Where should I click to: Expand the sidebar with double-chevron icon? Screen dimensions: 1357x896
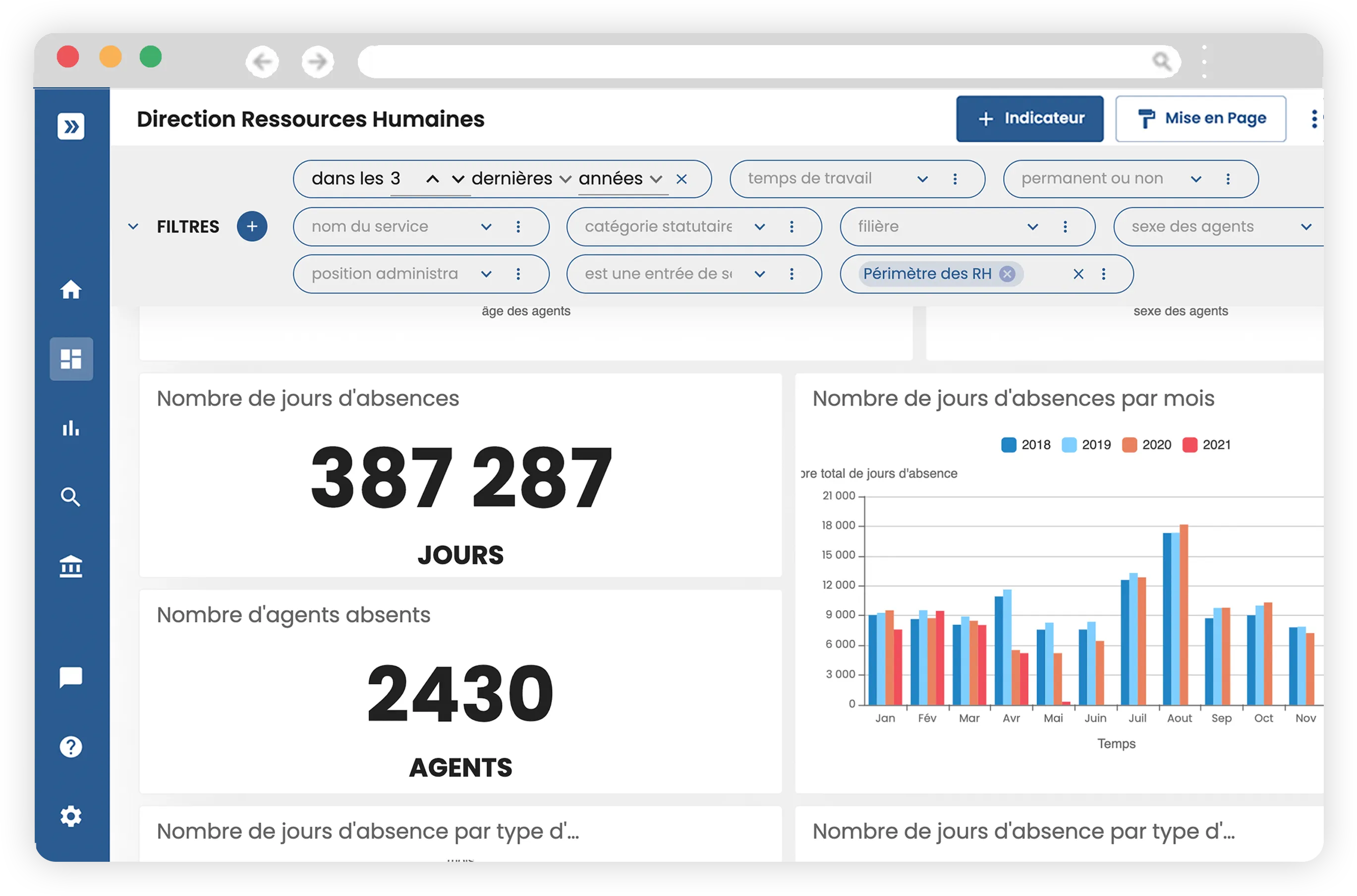pos(71,126)
